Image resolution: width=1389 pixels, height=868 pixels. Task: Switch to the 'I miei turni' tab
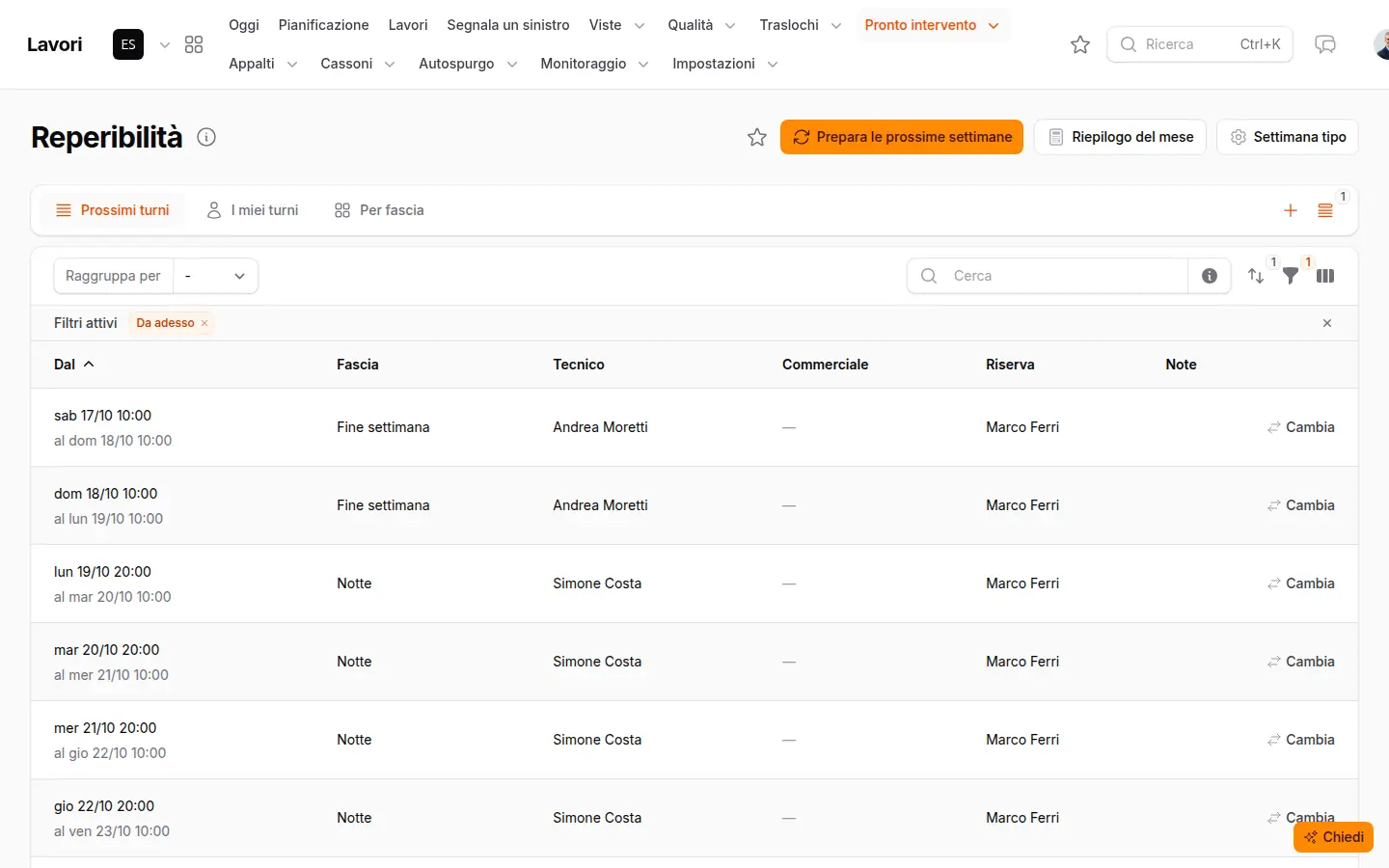(x=253, y=210)
